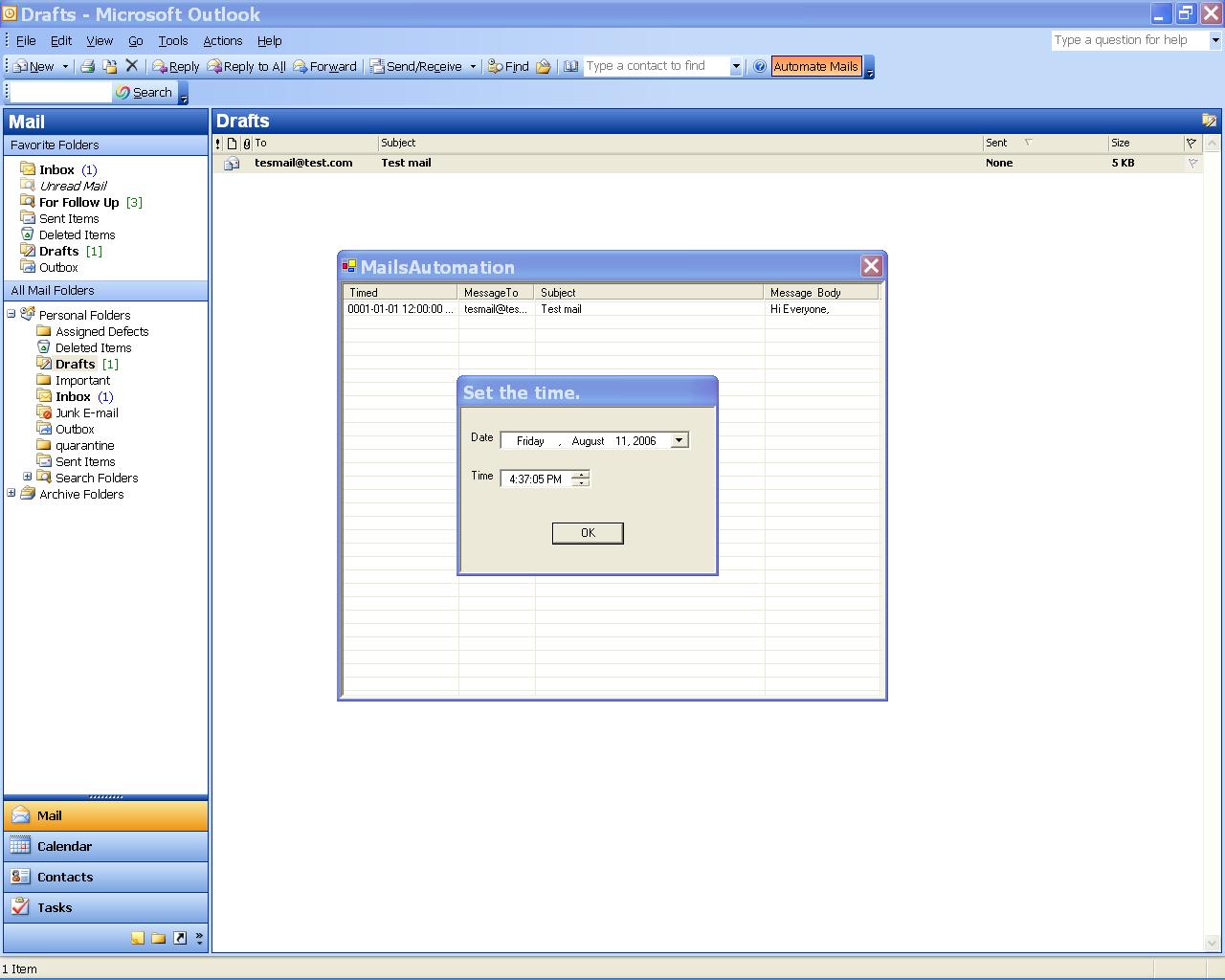Open the Address Book icon
This screenshot has height=980, width=1225.
[570, 66]
